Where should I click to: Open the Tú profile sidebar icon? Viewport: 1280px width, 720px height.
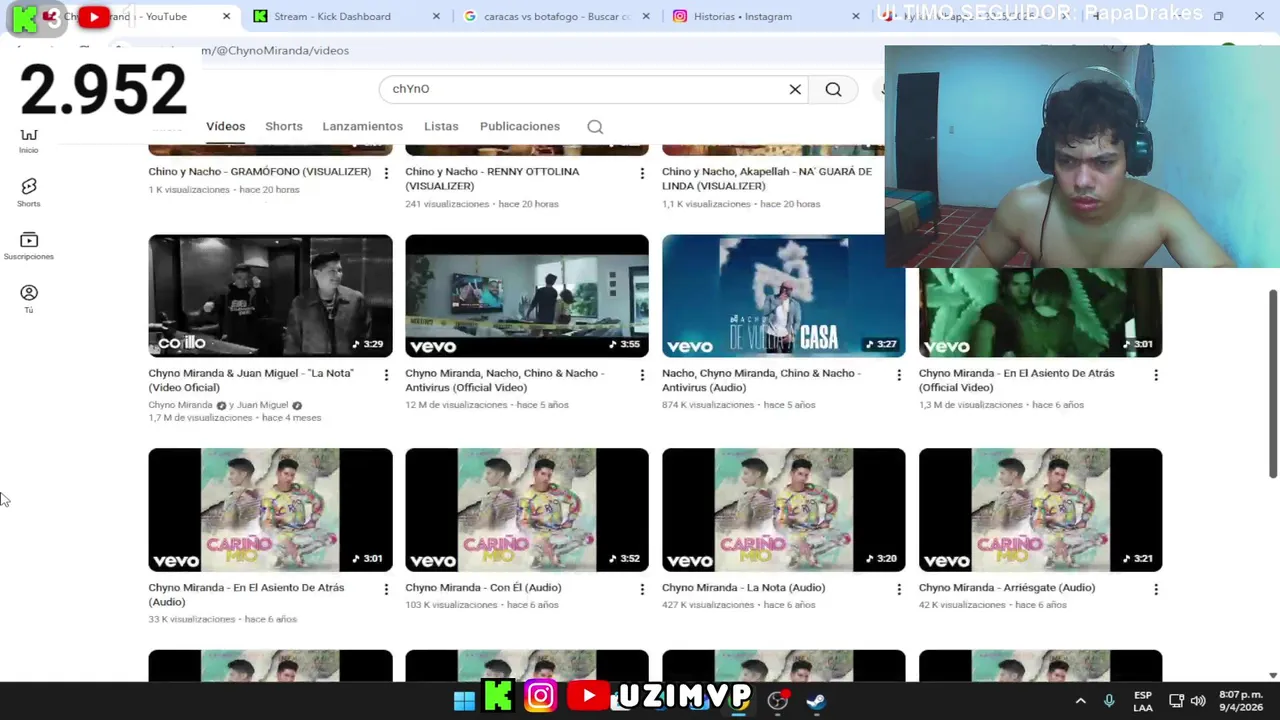click(x=28, y=299)
